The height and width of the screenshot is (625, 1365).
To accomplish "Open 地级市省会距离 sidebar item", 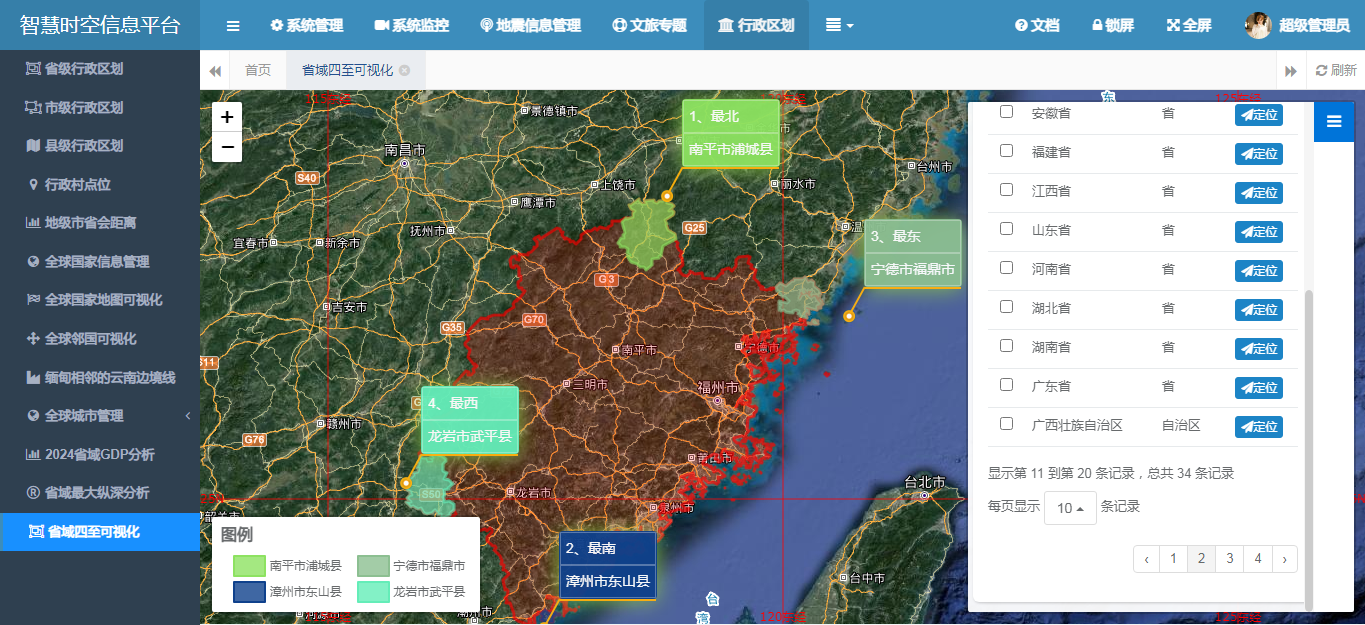I will [100, 223].
